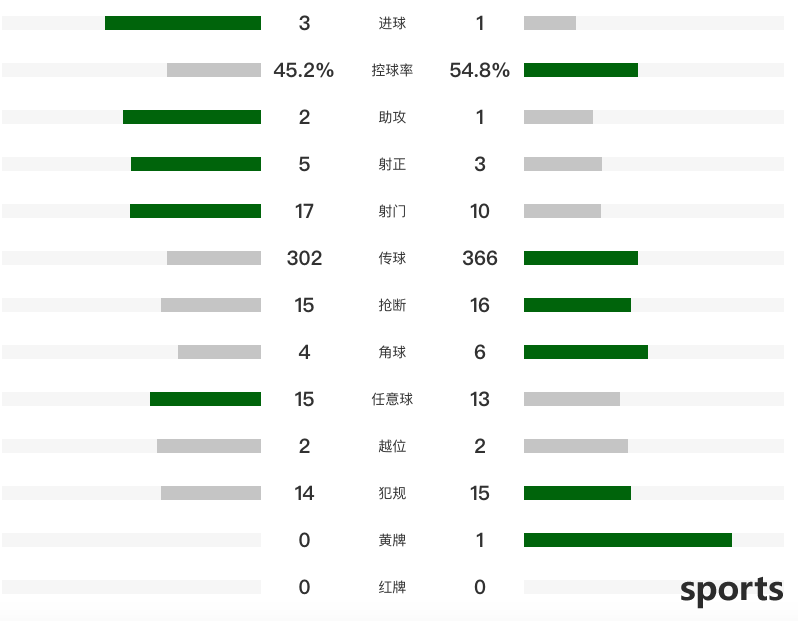Click the 54.8% possession value
This screenshot has height=621, width=798.
tap(479, 70)
